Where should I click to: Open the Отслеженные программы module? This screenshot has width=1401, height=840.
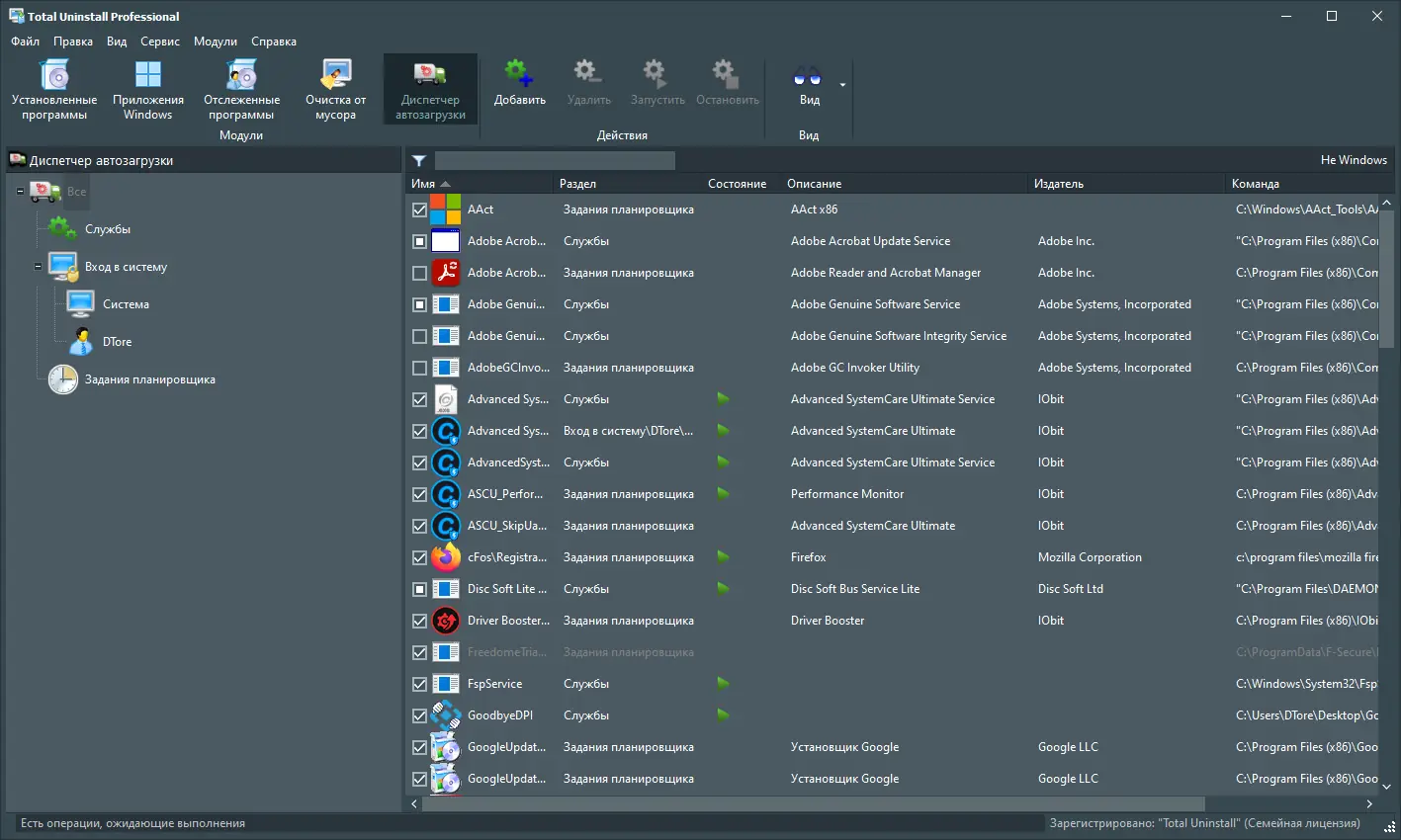pos(241,89)
